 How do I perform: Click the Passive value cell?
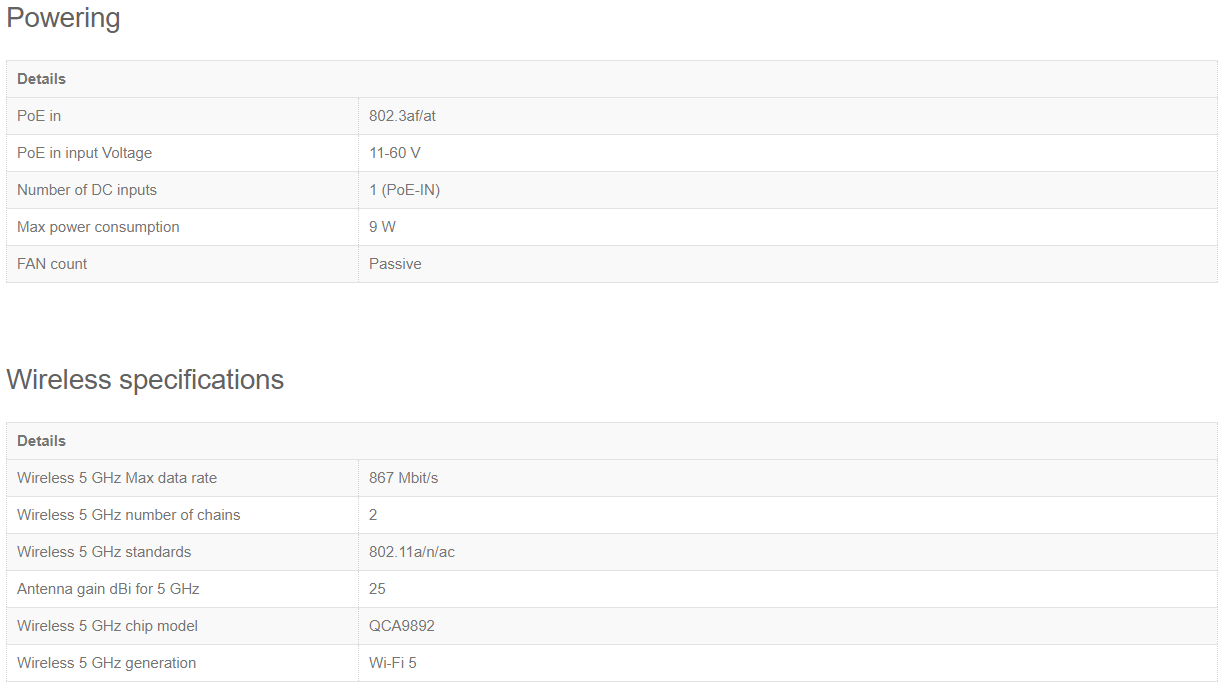[787, 264]
